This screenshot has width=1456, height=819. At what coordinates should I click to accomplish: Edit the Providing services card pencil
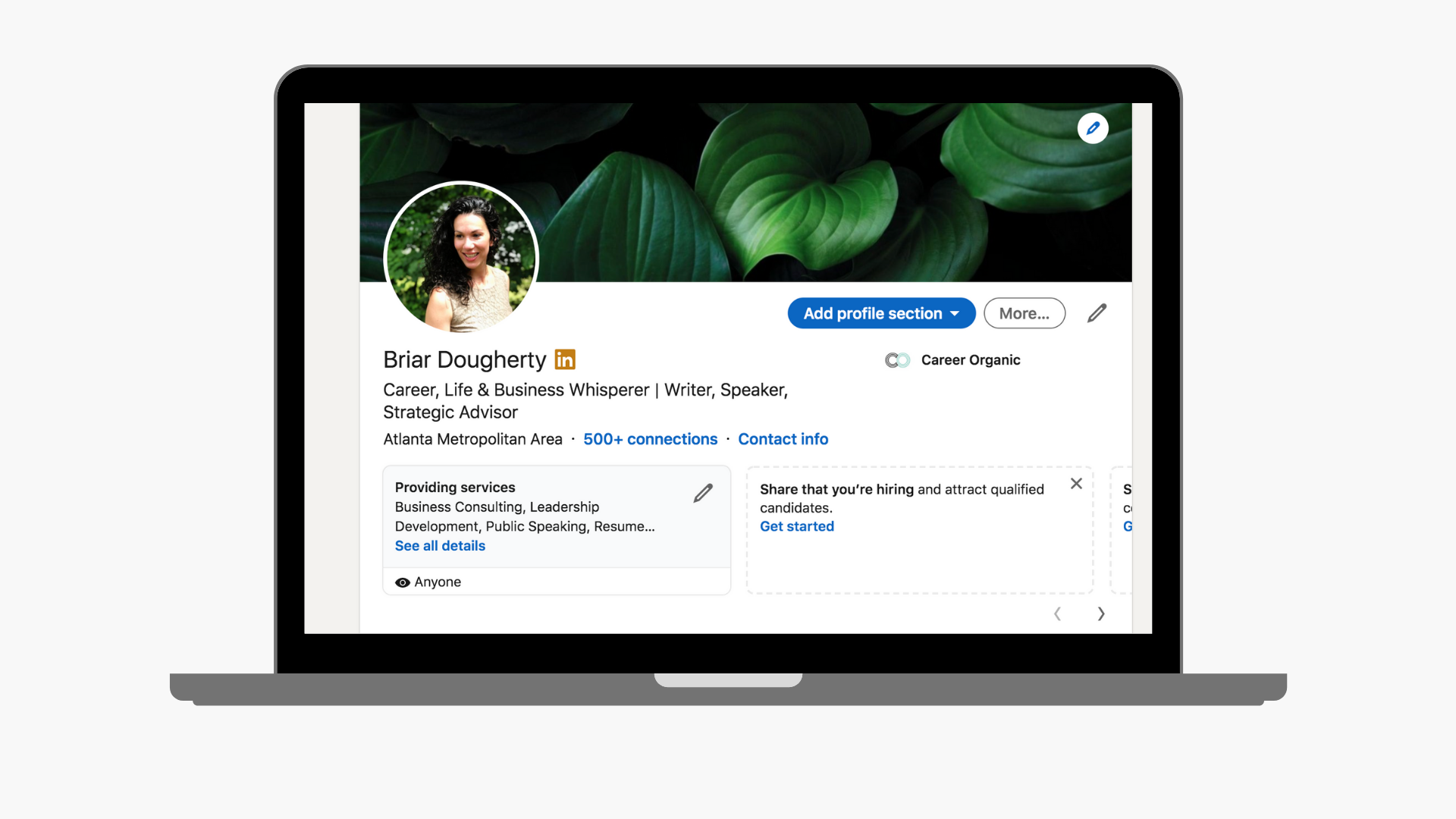point(703,494)
